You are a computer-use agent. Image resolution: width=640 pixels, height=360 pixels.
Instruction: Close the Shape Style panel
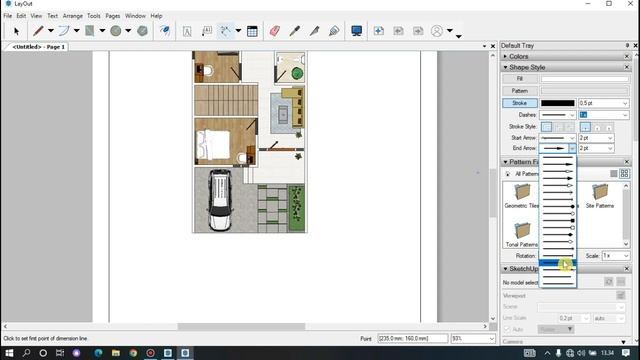click(x=627, y=67)
